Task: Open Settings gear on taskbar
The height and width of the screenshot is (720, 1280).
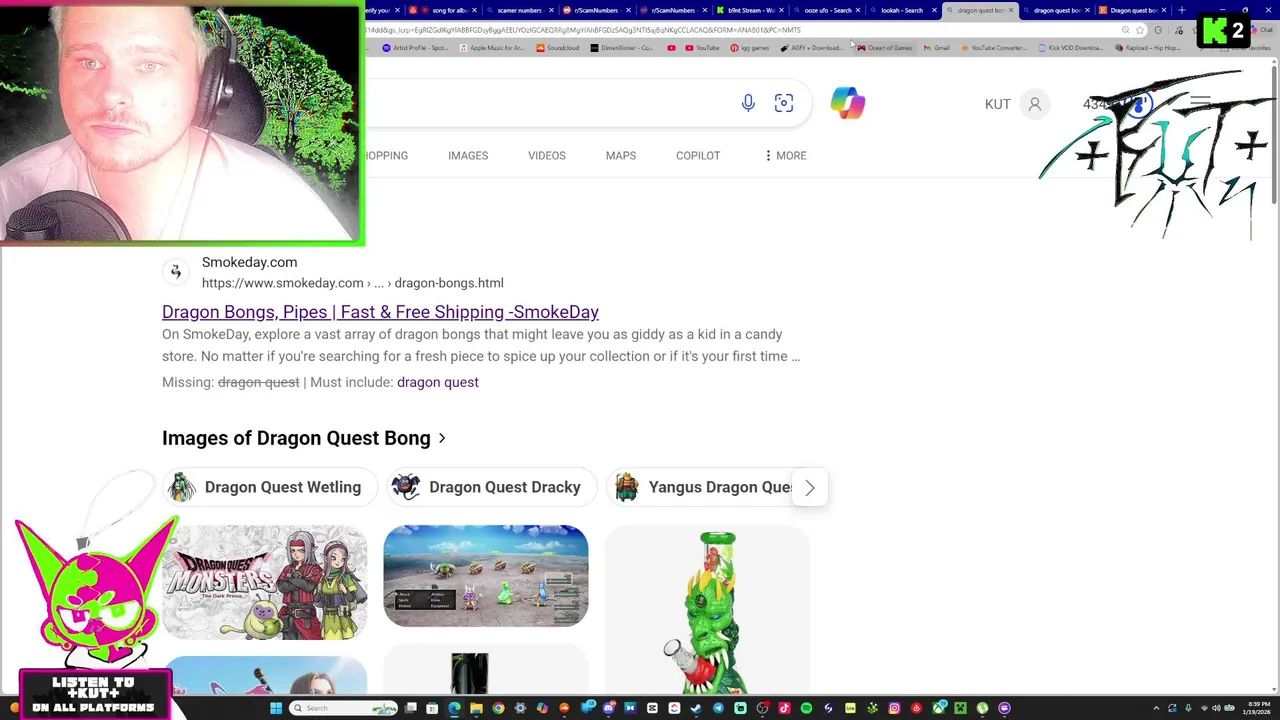Action: (x=520, y=708)
